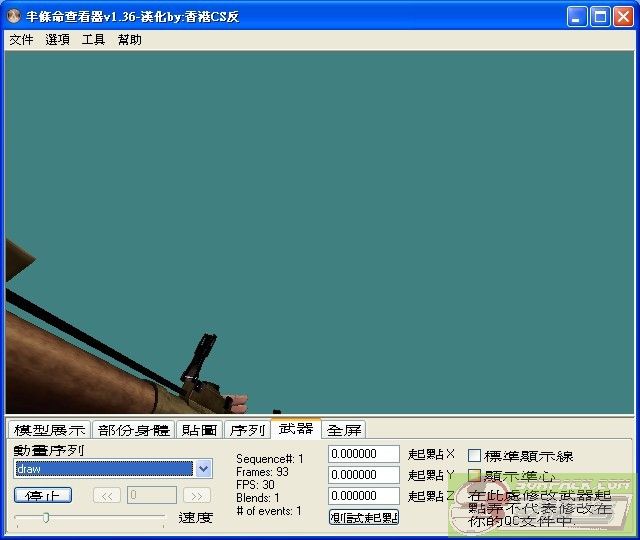Screen dimensions: 640x540
Task: Switch to the 模型展示 tab
Action: [49, 430]
